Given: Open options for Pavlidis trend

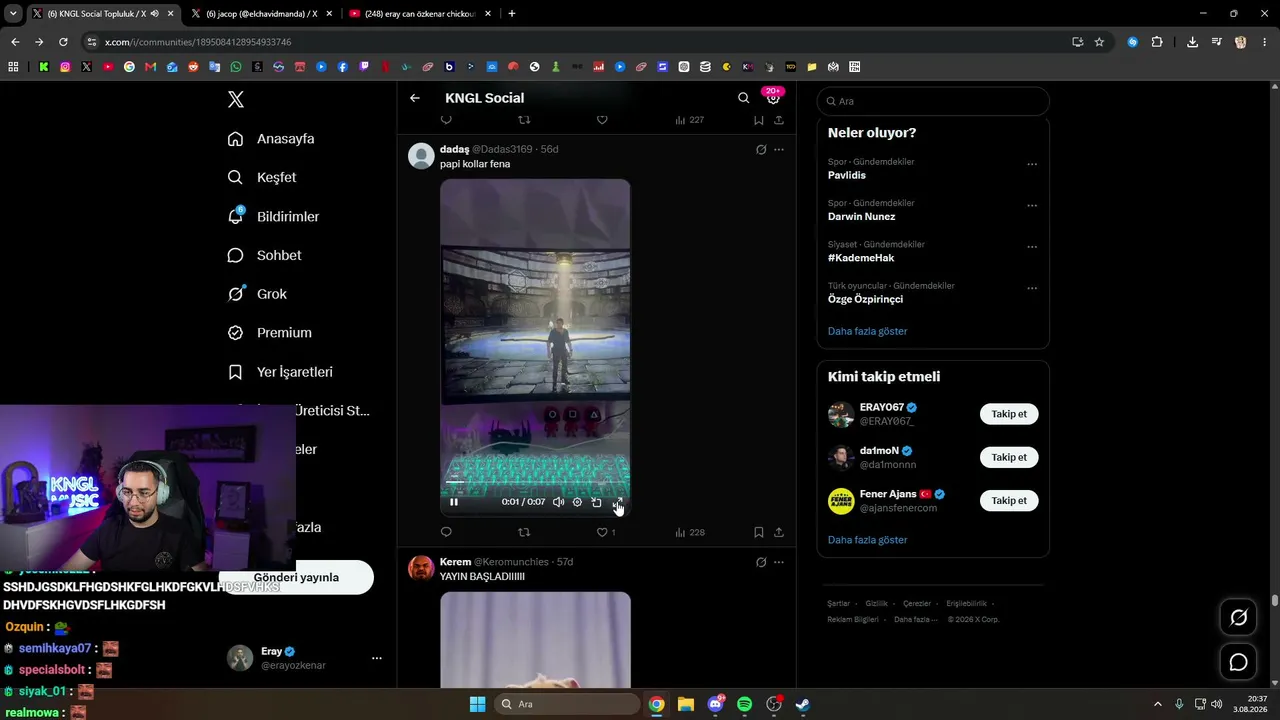Looking at the screenshot, I should [1032, 165].
